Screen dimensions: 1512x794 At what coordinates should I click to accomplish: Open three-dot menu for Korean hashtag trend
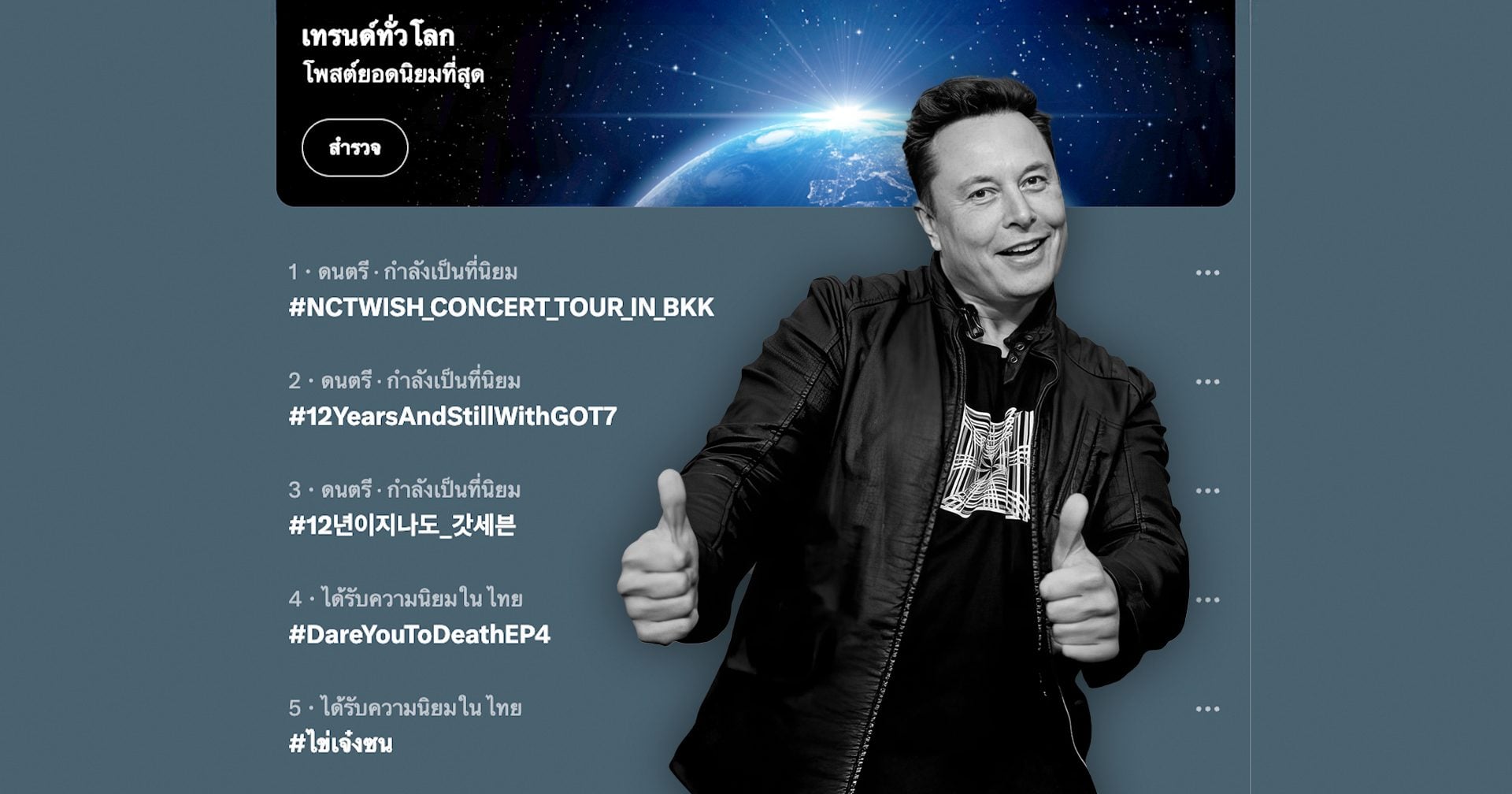coord(1207,491)
